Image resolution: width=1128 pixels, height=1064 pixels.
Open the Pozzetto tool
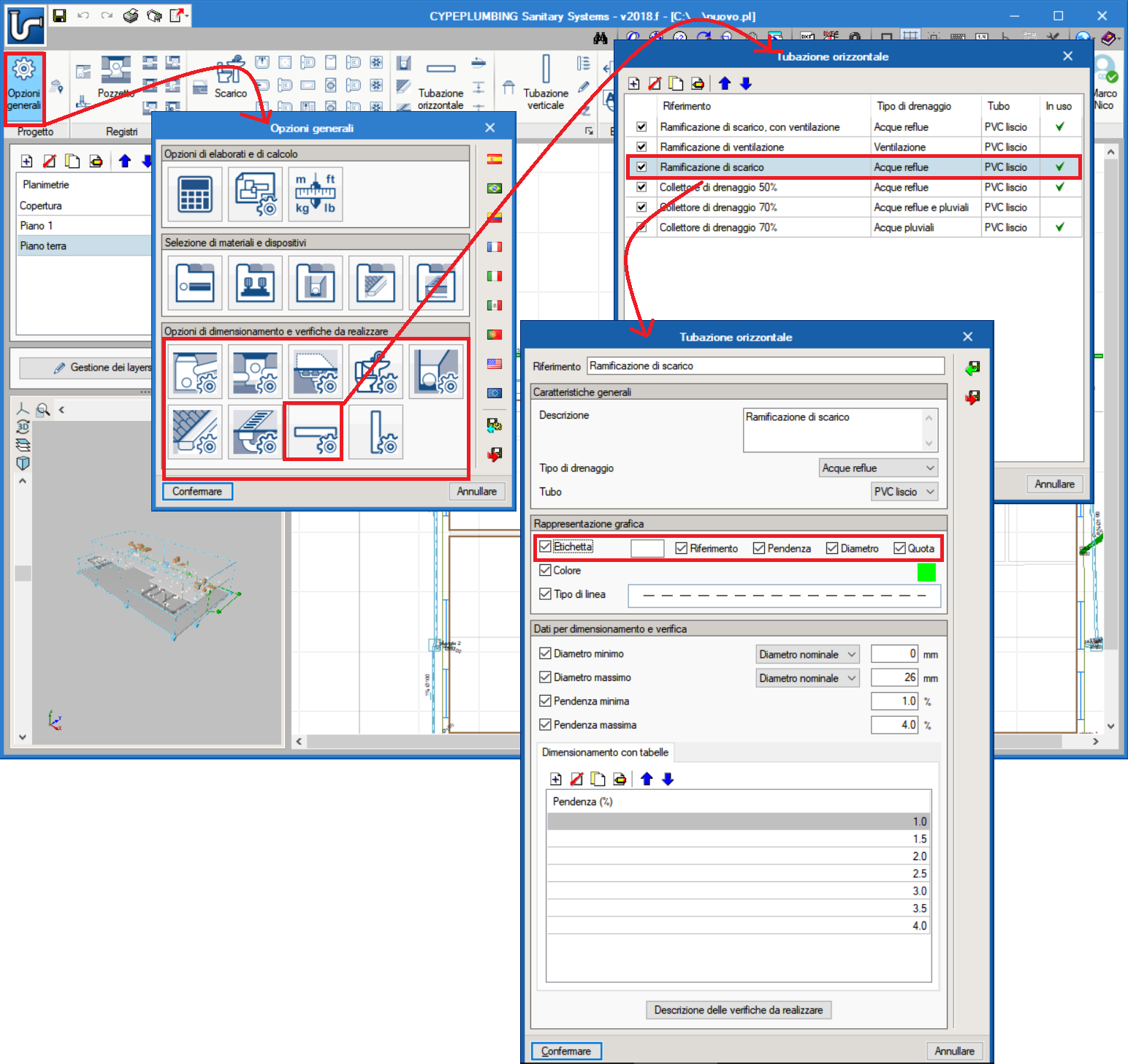(x=116, y=77)
